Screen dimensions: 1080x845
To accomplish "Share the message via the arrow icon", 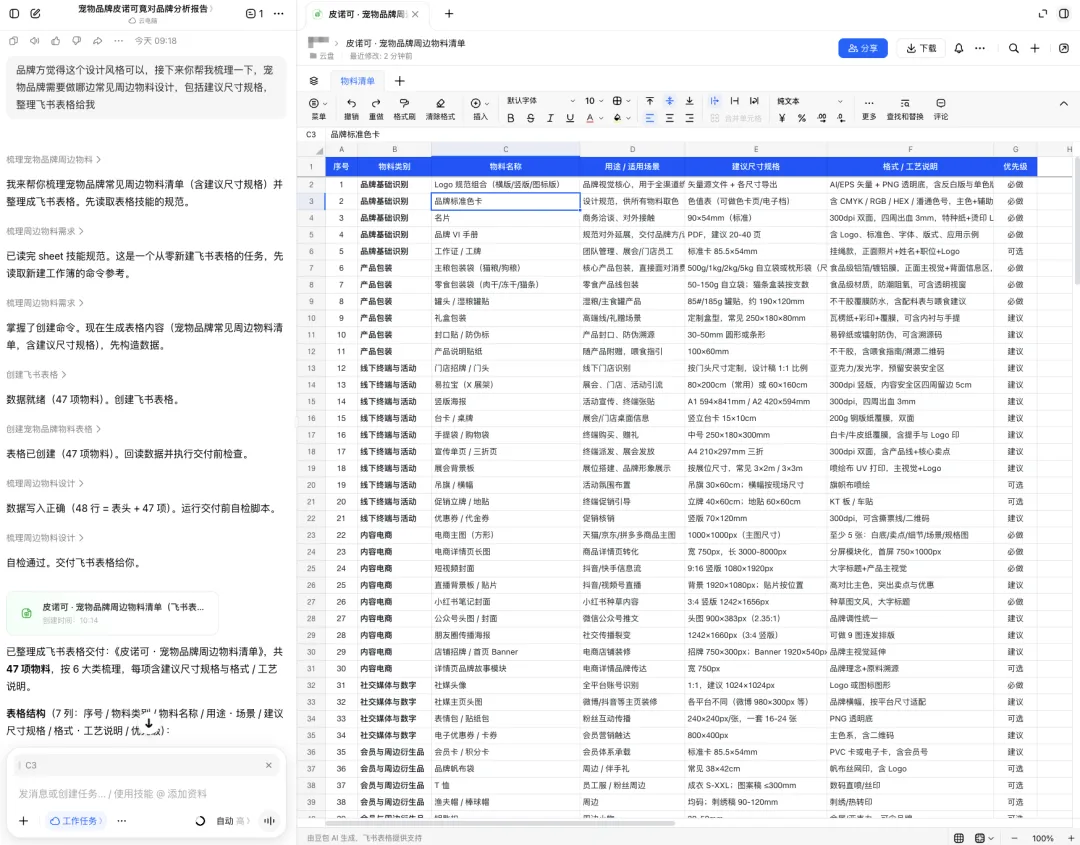I will pos(98,41).
